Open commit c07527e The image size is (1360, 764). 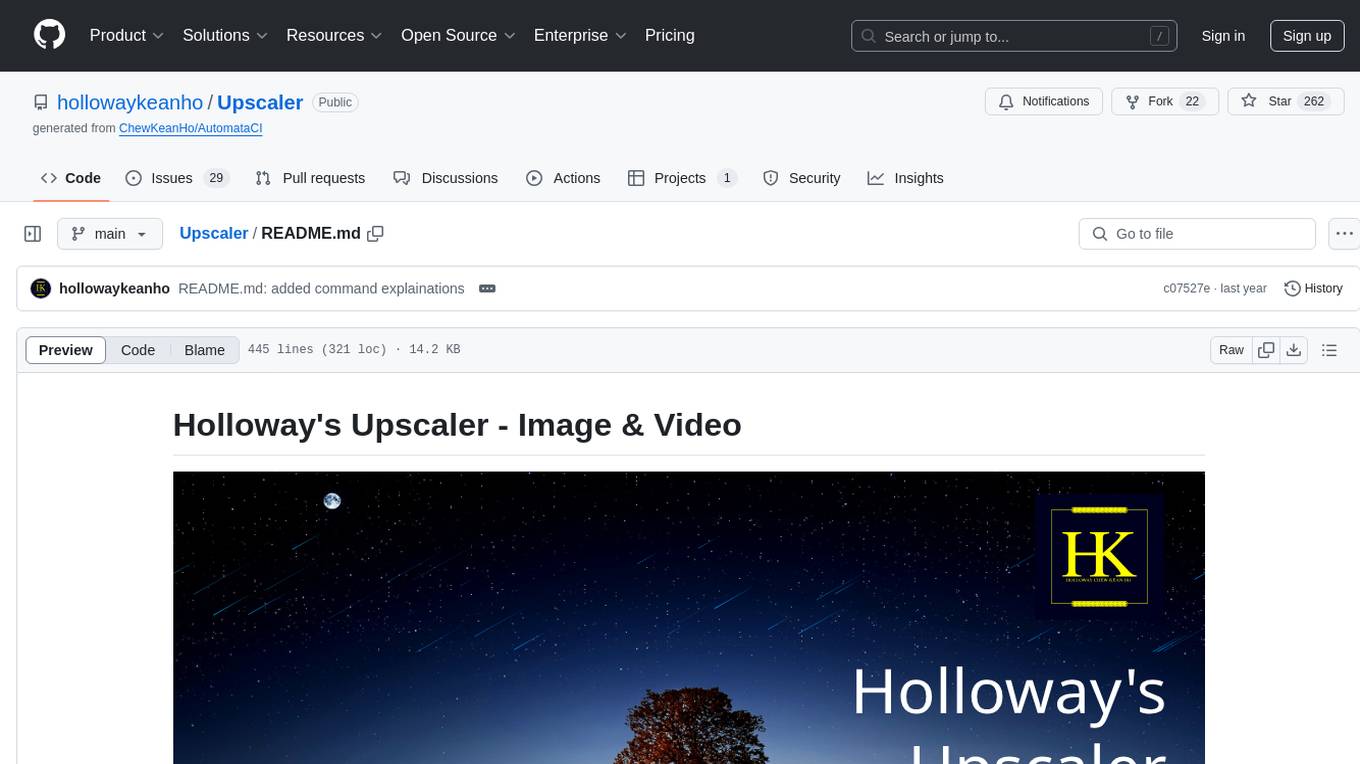(x=1186, y=288)
